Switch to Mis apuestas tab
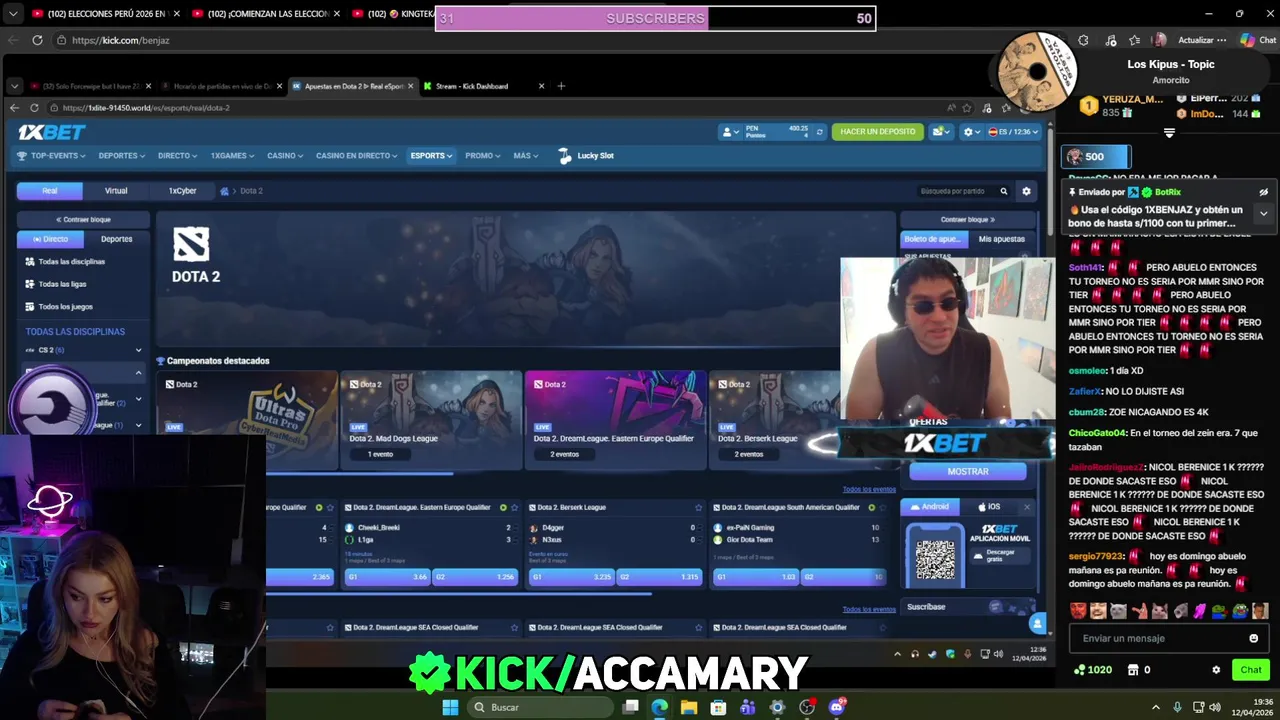The image size is (1280, 720). click(1002, 239)
